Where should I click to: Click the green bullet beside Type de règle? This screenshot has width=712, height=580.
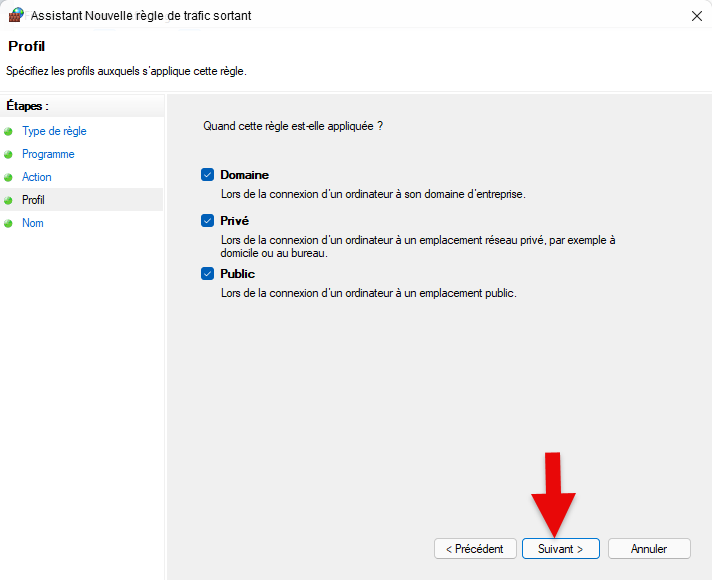[8, 132]
